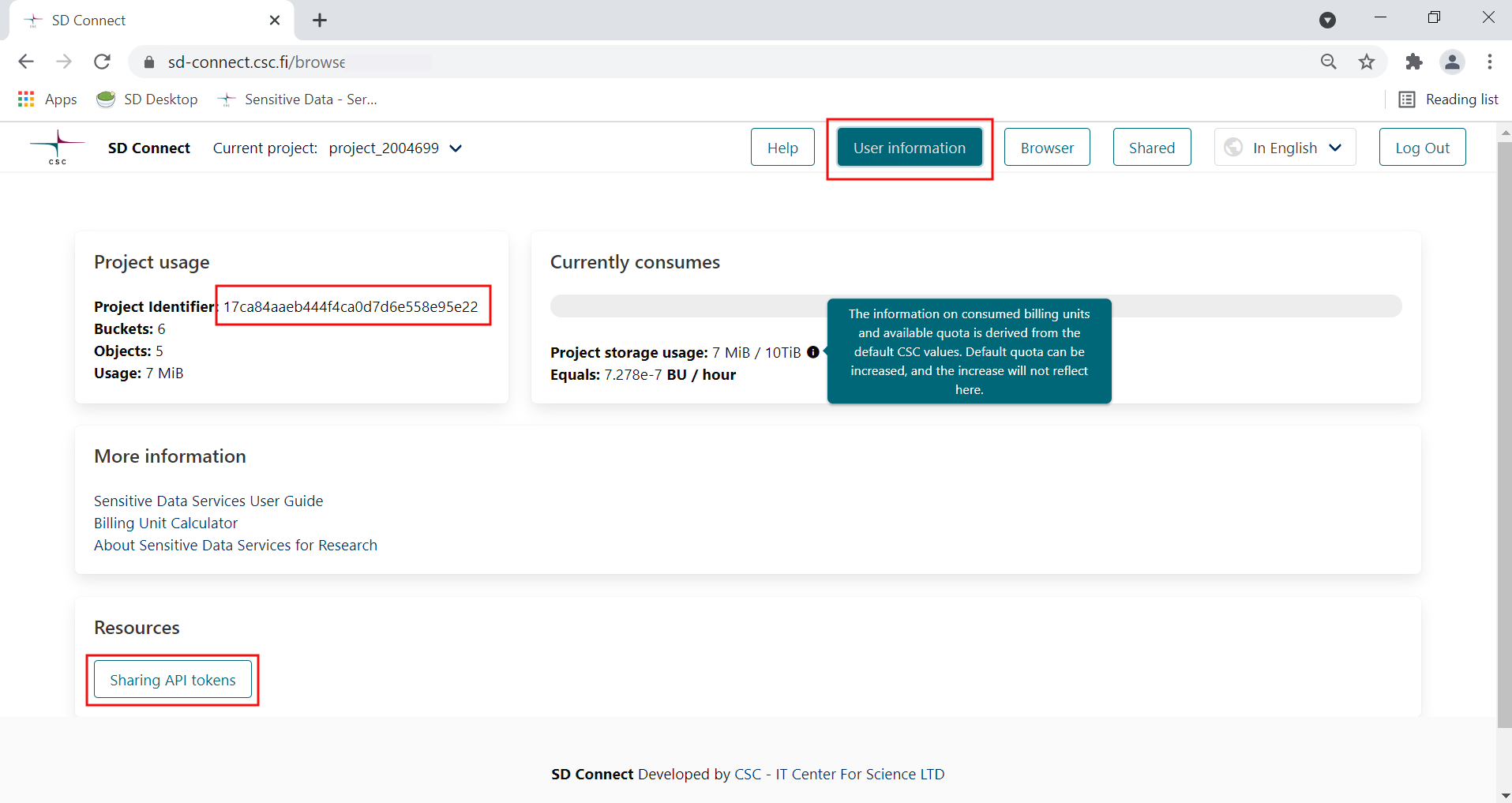Open the Help page
The height and width of the screenshot is (803, 1512).
point(782,148)
